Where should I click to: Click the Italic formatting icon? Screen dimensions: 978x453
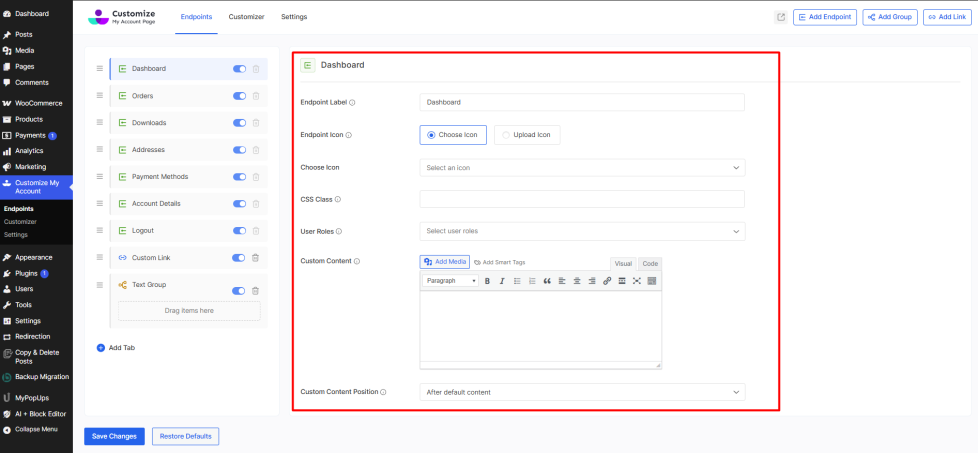coord(502,281)
